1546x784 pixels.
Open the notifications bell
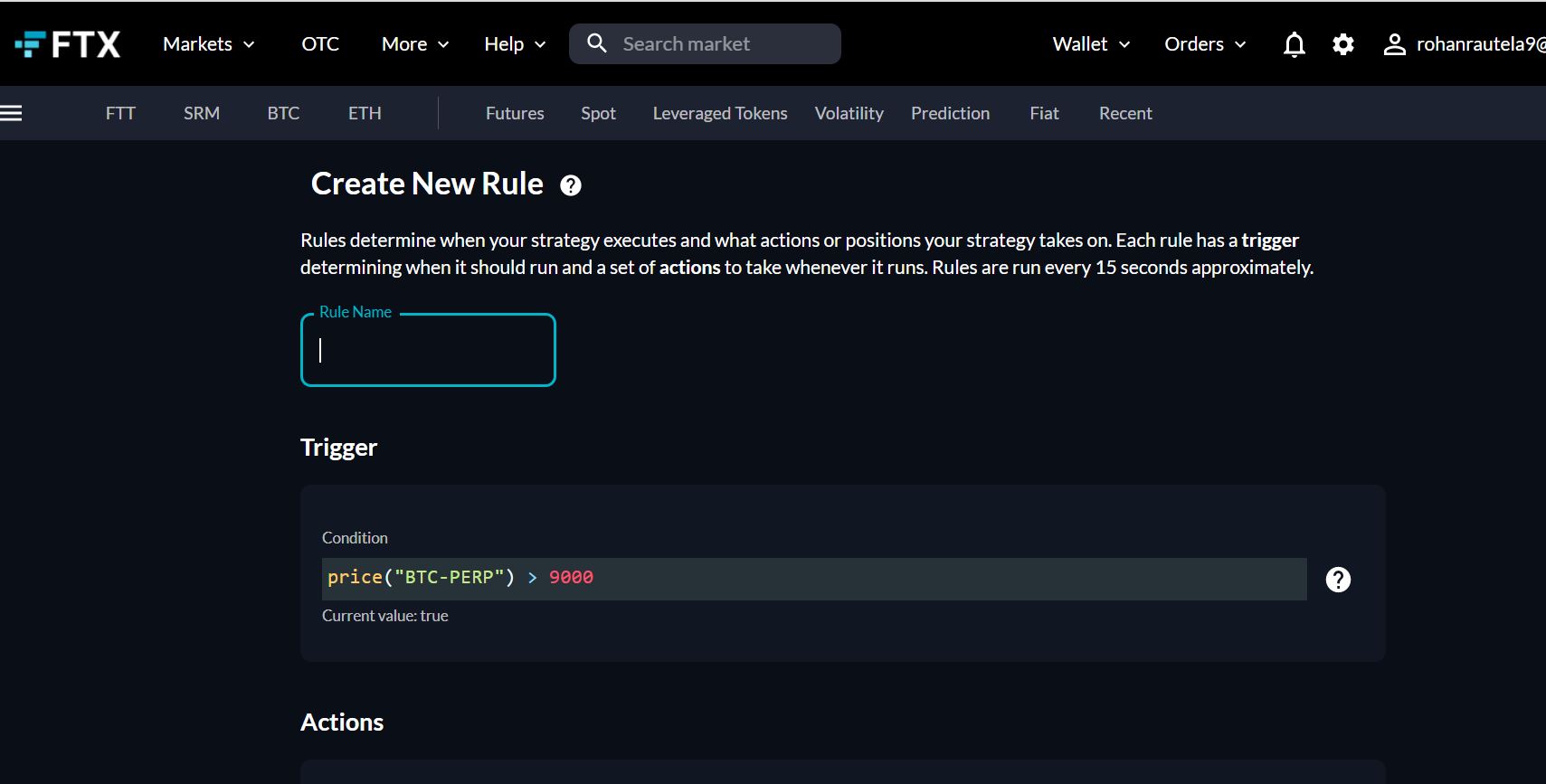[1295, 44]
